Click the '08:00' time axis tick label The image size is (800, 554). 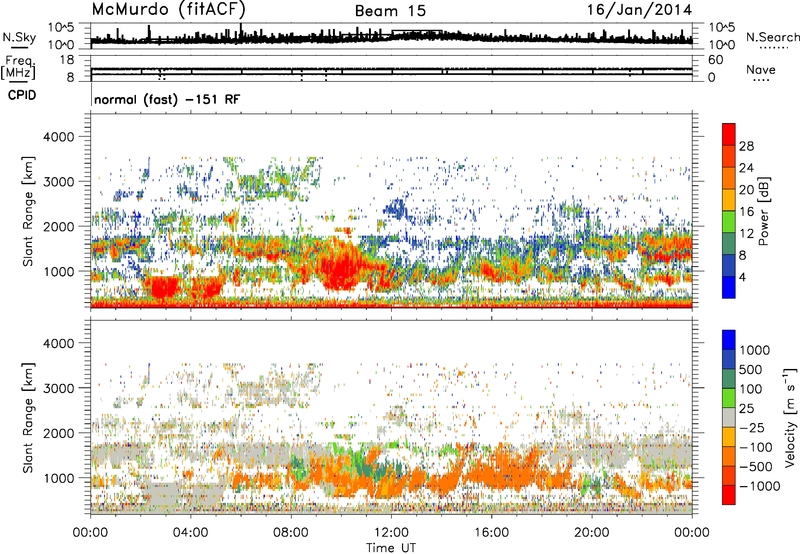point(291,533)
